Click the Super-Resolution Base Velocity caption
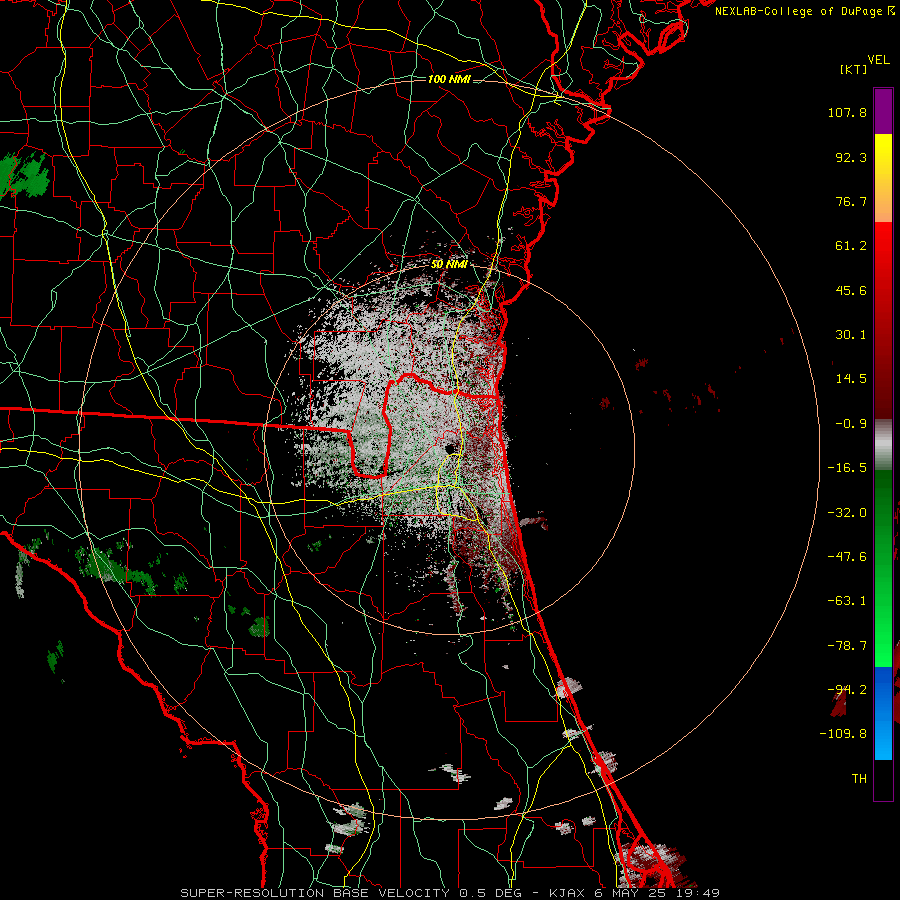The height and width of the screenshot is (900, 900). pyautogui.click(x=449, y=893)
